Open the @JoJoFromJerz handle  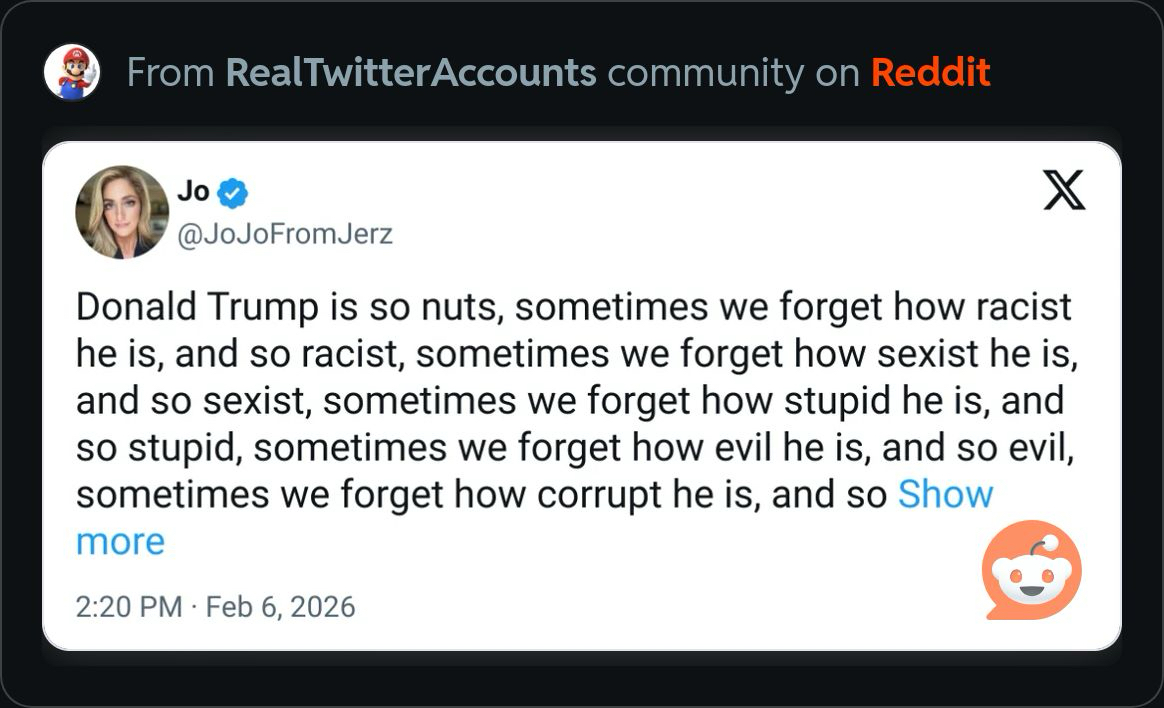[x=285, y=234]
